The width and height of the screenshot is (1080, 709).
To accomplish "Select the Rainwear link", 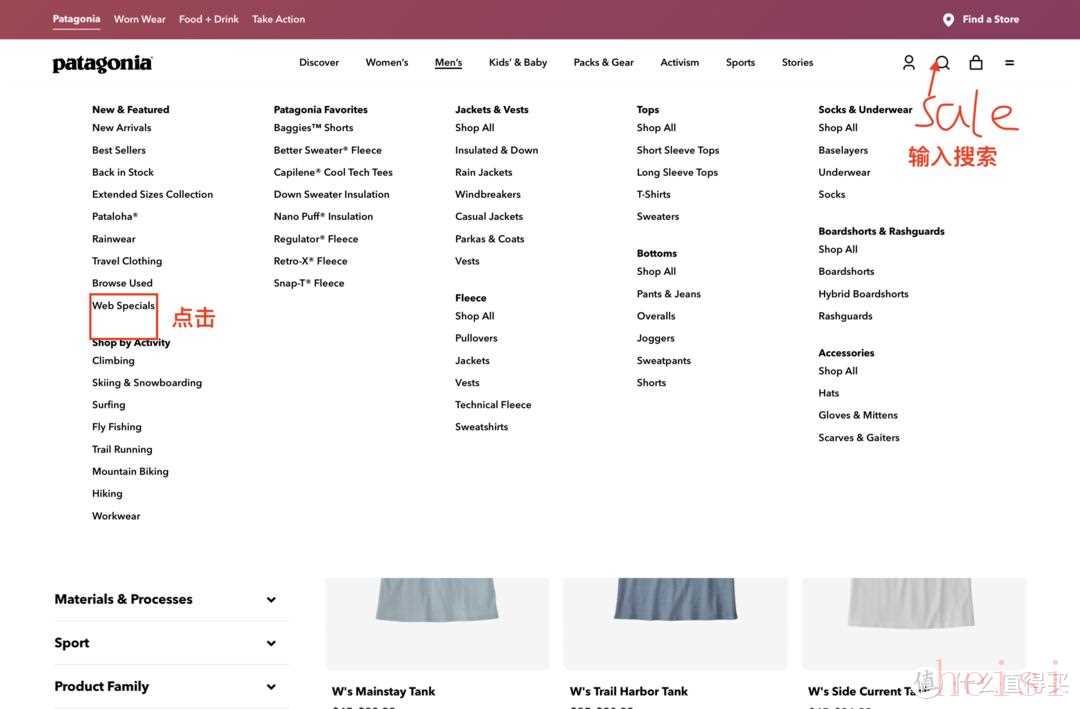I will (114, 238).
